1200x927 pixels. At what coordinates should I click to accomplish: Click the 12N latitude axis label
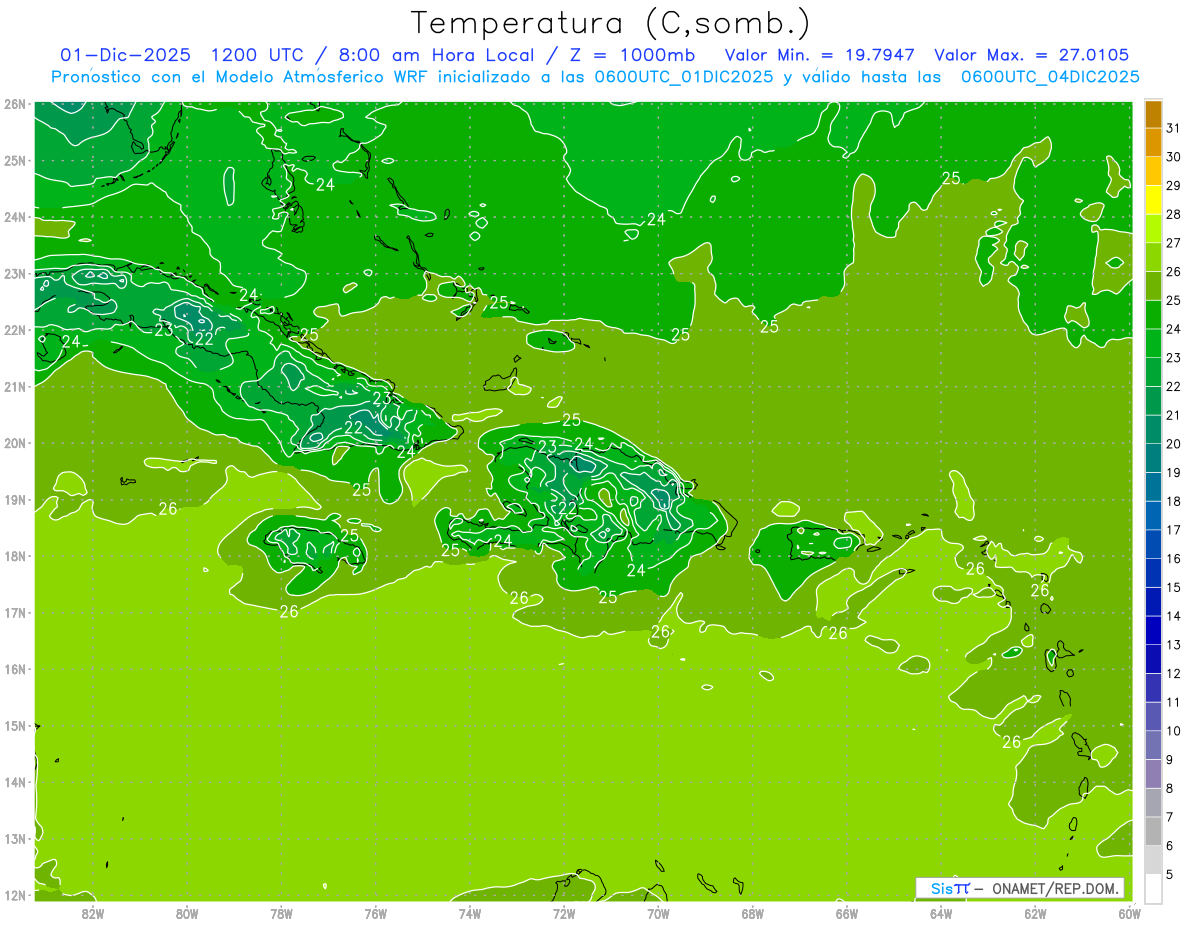pyautogui.click(x=15, y=895)
